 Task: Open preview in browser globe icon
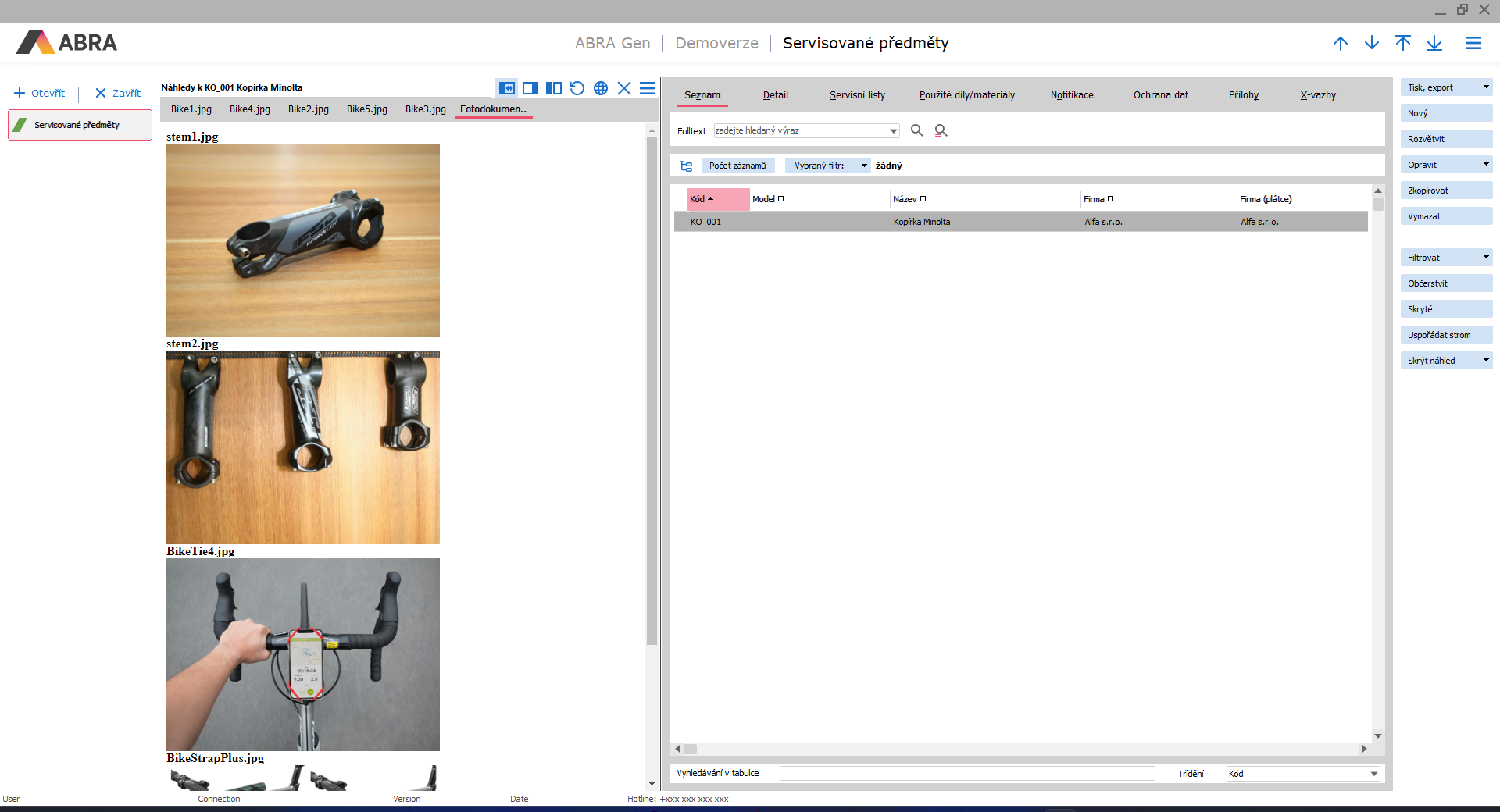click(601, 88)
